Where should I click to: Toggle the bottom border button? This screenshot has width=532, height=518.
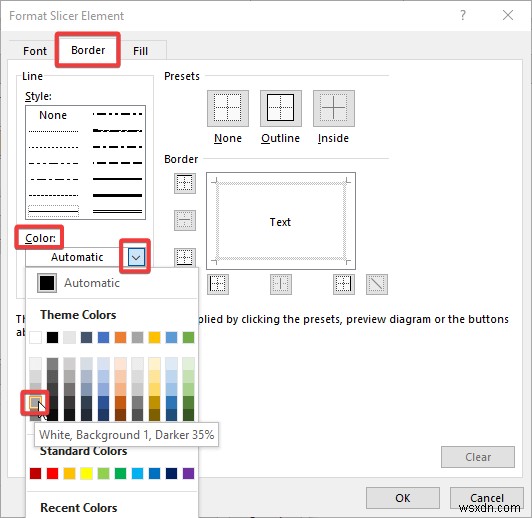coord(185,257)
